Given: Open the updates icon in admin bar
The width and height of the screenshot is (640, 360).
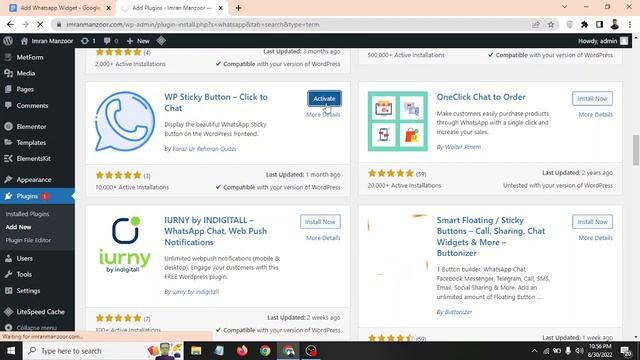Looking at the screenshot, I should [x=88, y=41].
